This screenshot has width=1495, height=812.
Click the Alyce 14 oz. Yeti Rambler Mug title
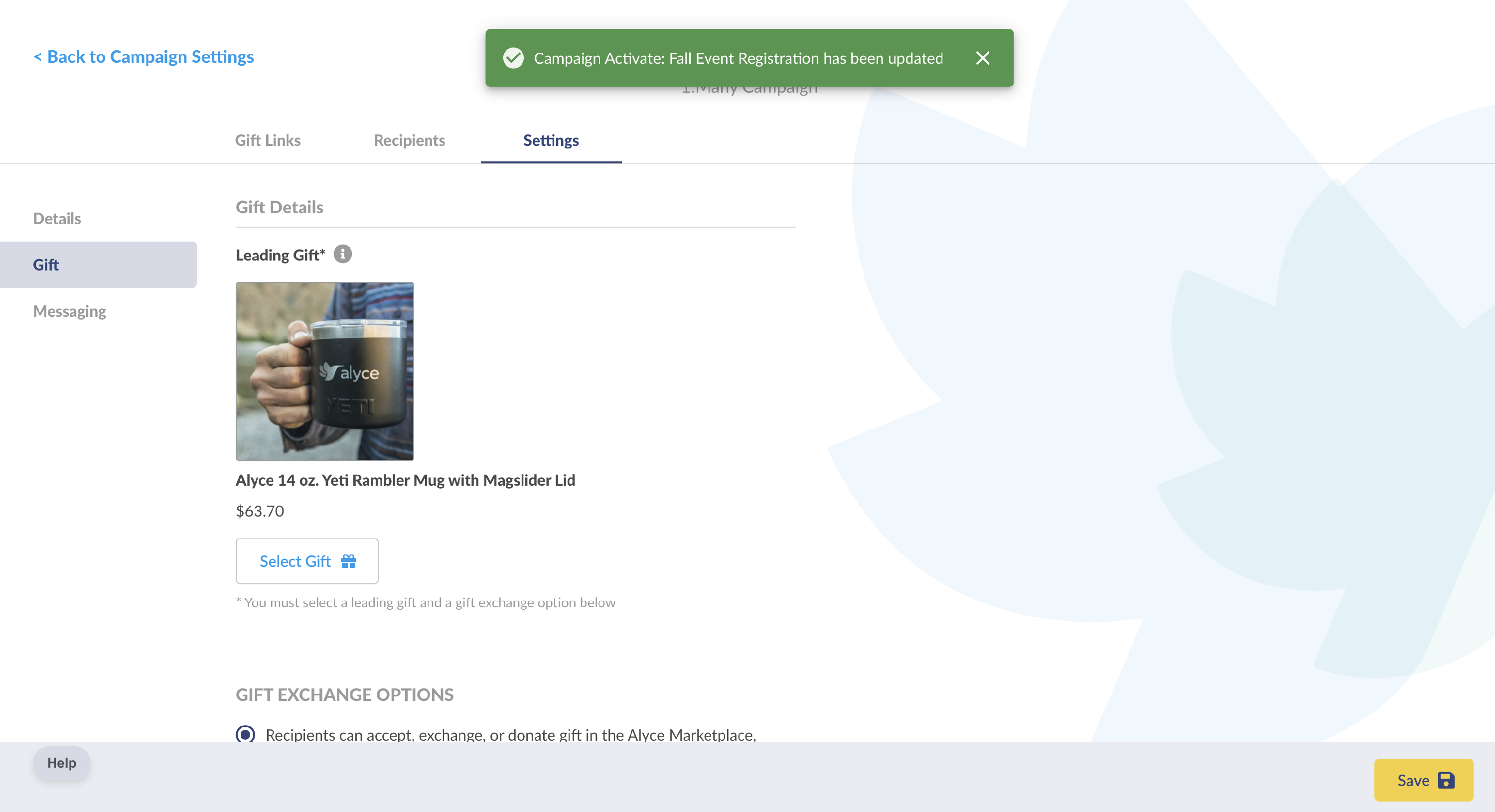pos(405,480)
